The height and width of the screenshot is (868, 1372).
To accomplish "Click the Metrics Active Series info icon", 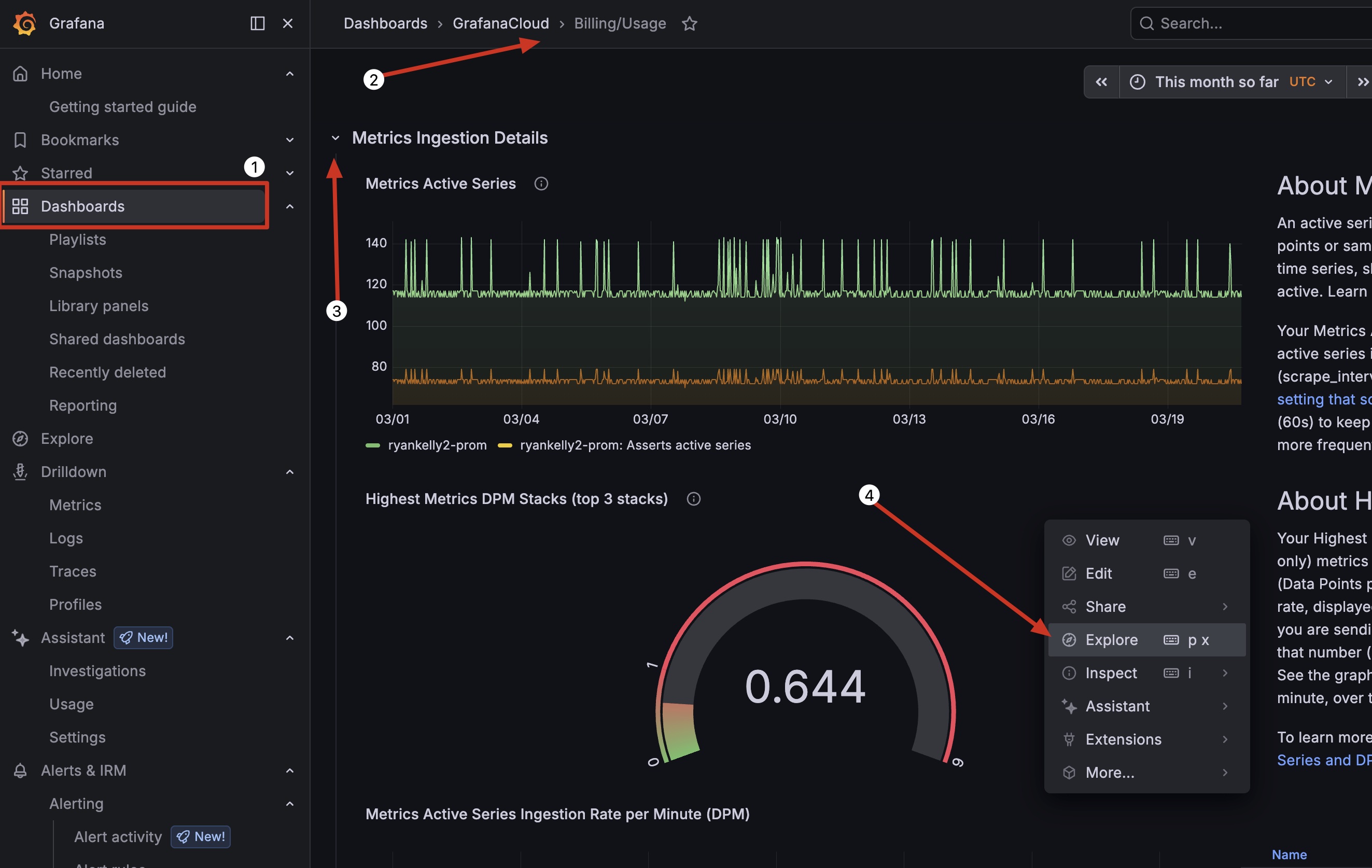I will [x=541, y=184].
